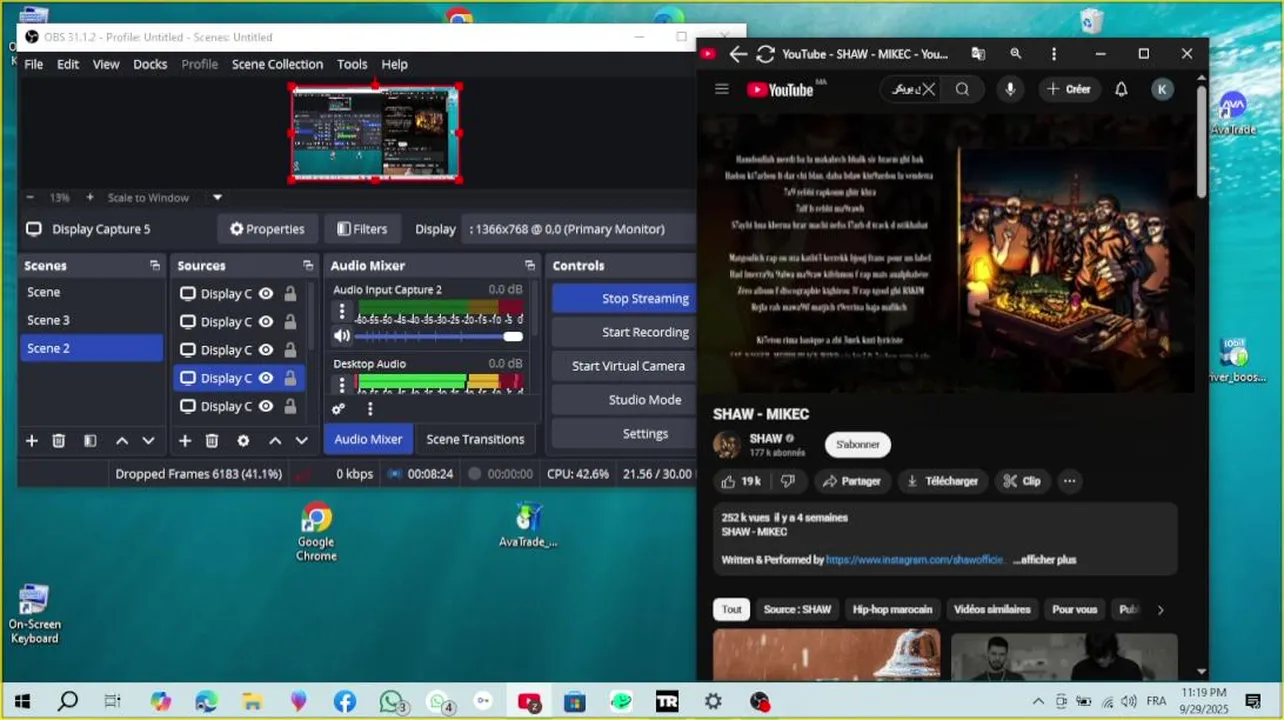Click Start Recording
The width and height of the screenshot is (1284, 720).
click(x=624, y=332)
